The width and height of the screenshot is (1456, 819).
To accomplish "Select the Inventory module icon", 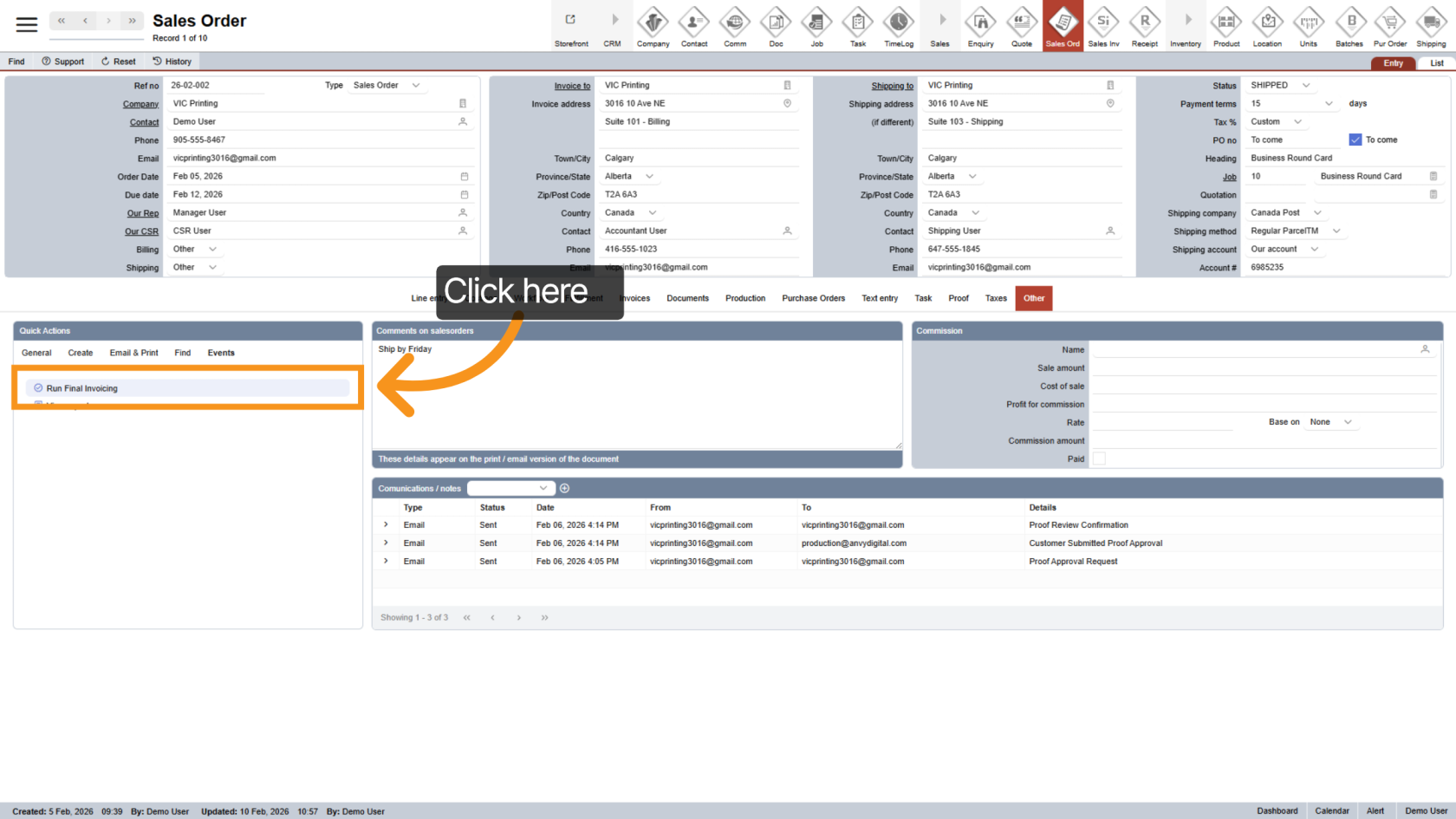I will click(1186, 26).
